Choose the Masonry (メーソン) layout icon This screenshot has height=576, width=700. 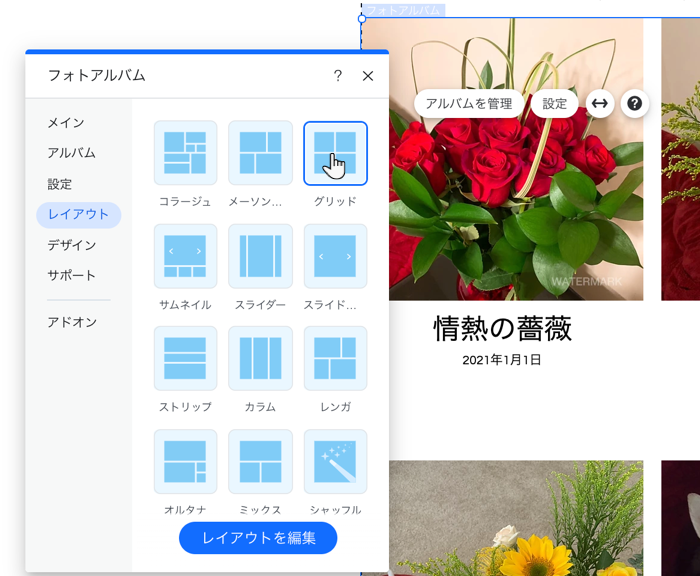tap(260, 153)
